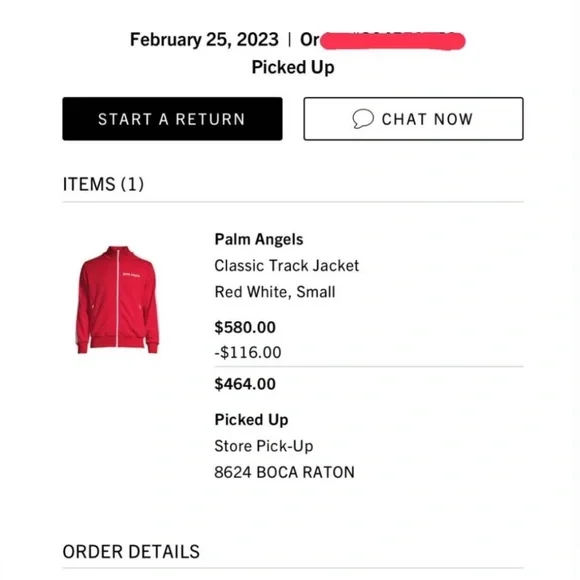Click the redacted order number

[x=392, y=41]
